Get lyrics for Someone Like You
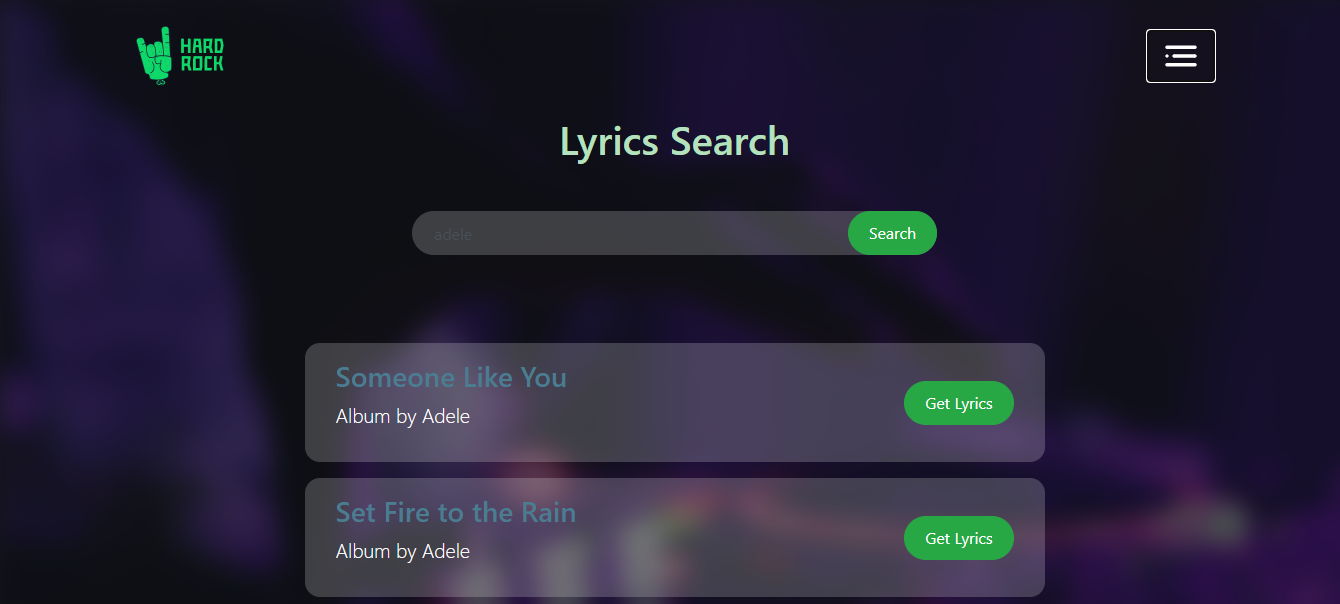The width and height of the screenshot is (1340, 604). (959, 403)
